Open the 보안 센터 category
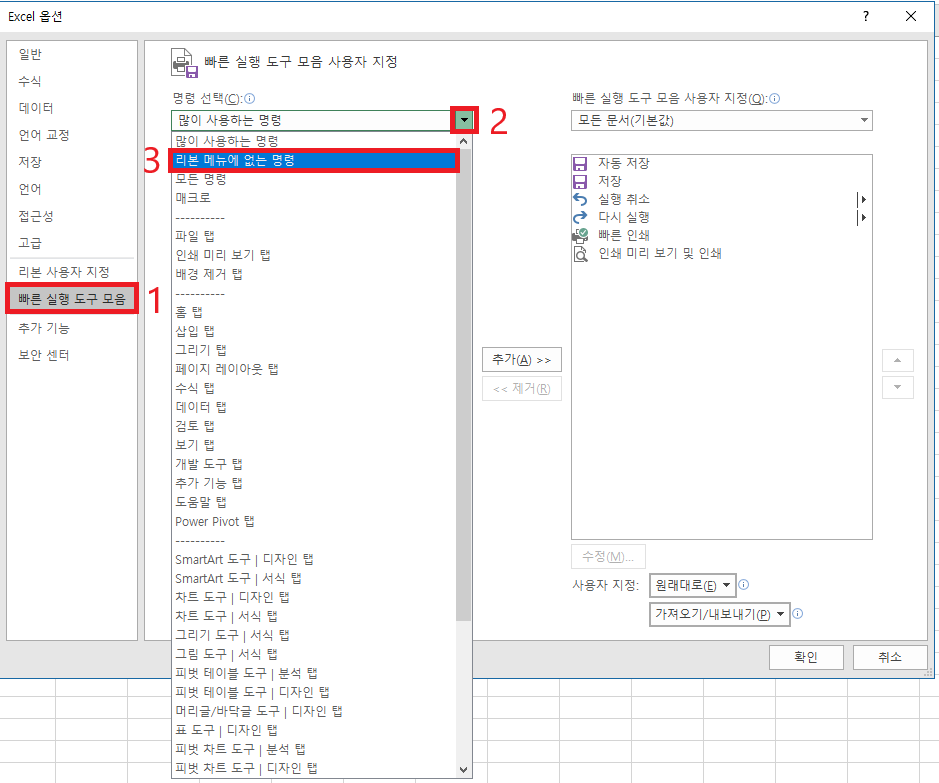The height and width of the screenshot is (783, 939). point(72,355)
